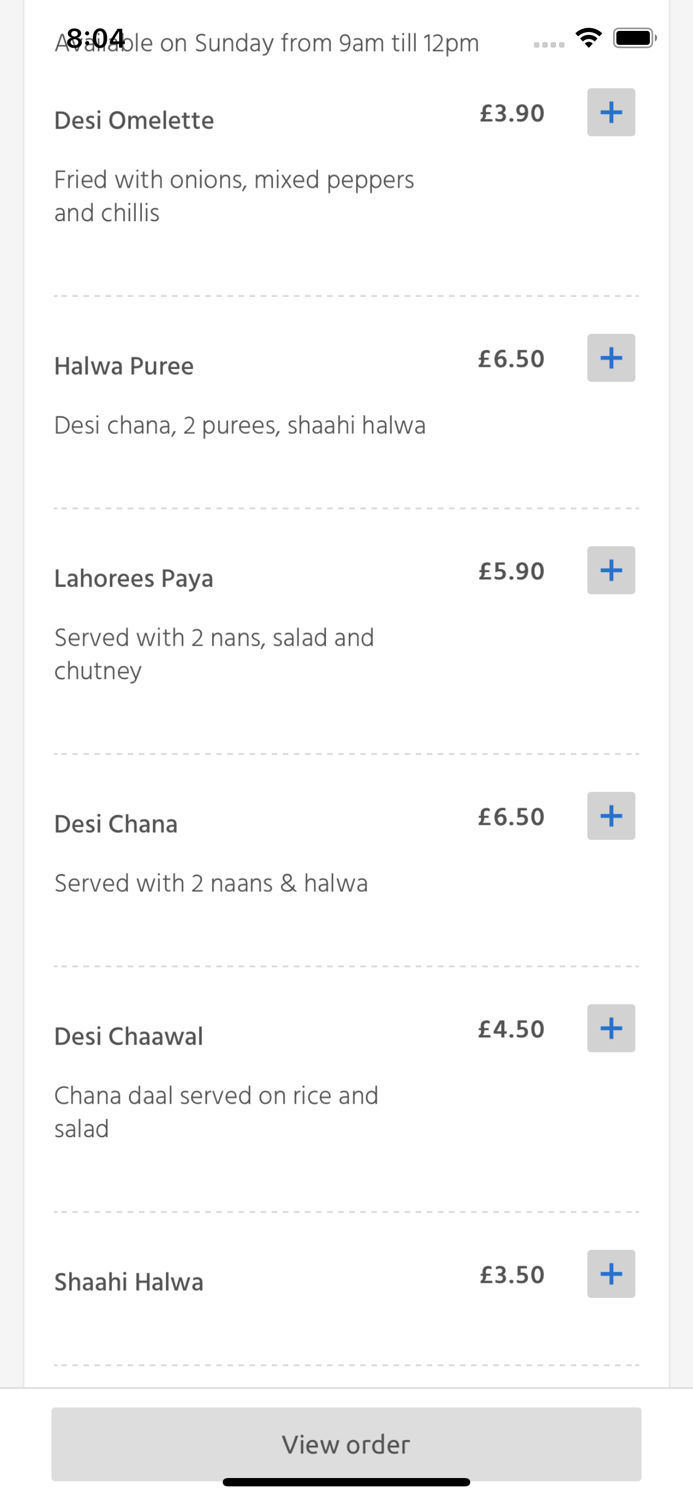Add Desi Chana to your basket
Image resolution: width=693 pixels, height=1500 pixels.
610,815
